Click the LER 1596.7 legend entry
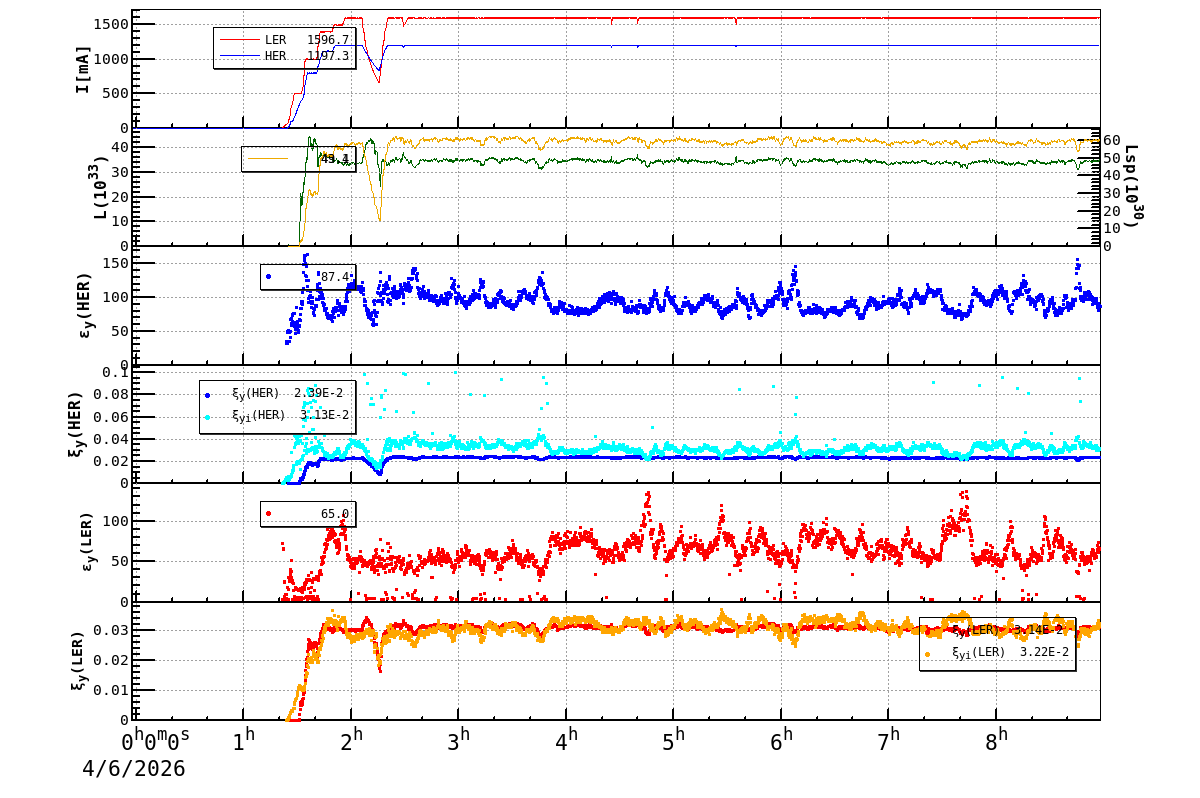This screenshot has width=1200, height=798. click(284, 40)
